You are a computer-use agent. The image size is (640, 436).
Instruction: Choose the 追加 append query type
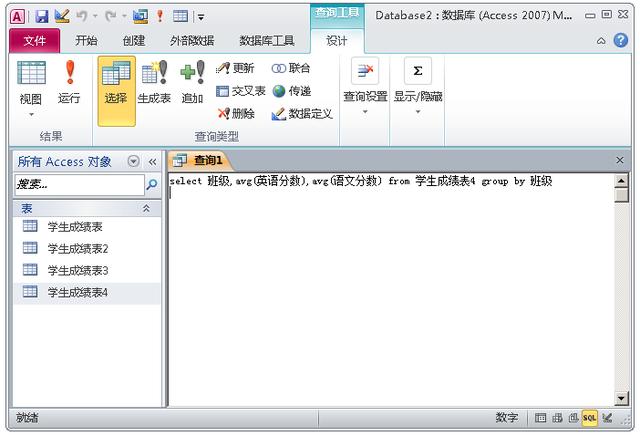coord(192,83)
